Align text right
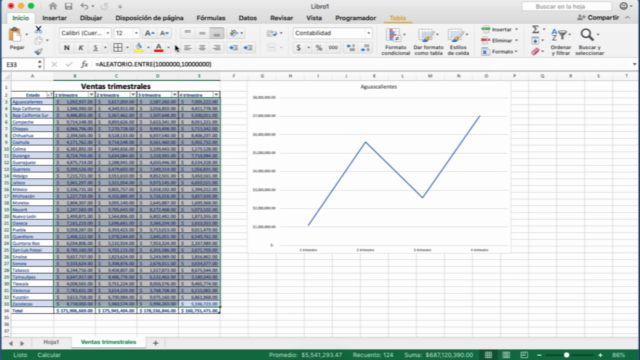This screenshot has width=640, height=360. click(217, 48)
